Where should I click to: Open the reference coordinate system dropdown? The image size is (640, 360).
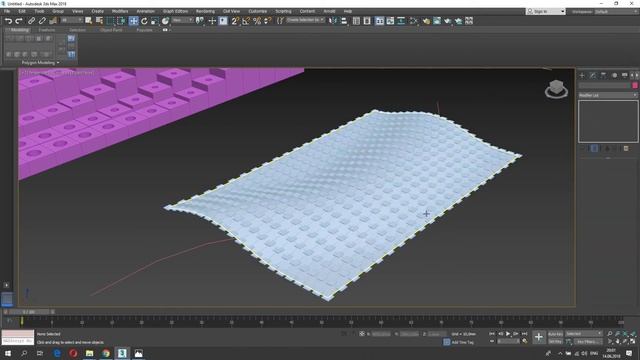182,20
